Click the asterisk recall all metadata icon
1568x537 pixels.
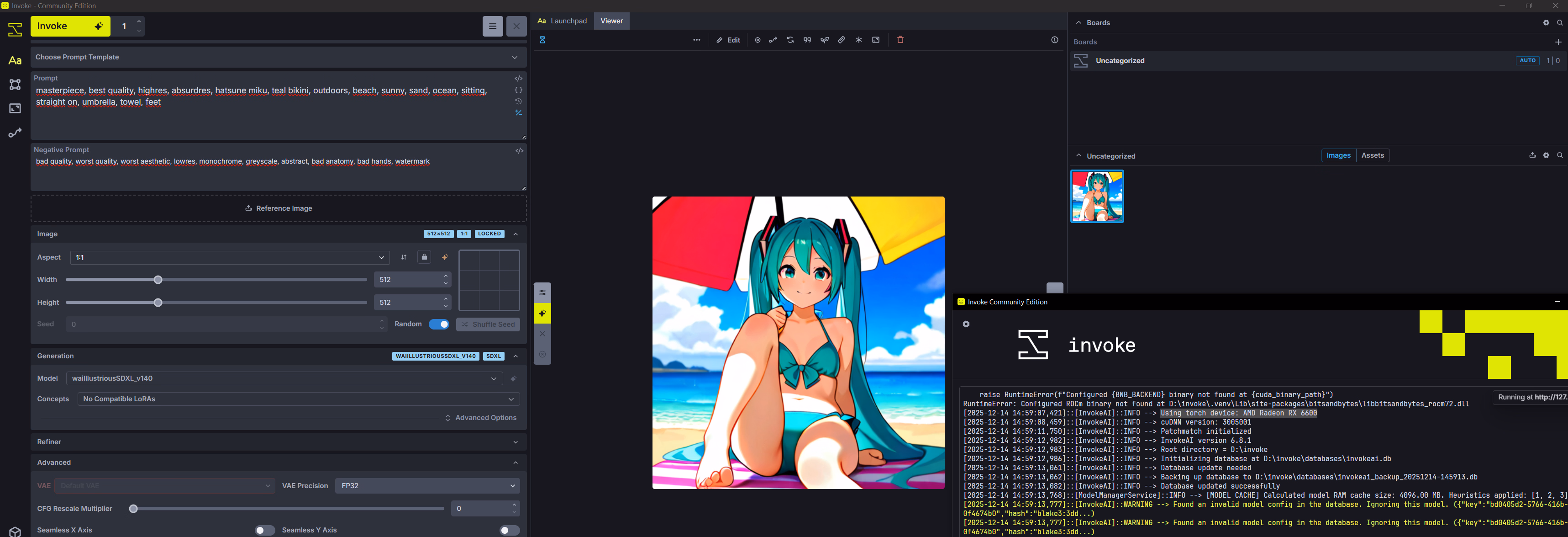(859, 40)
